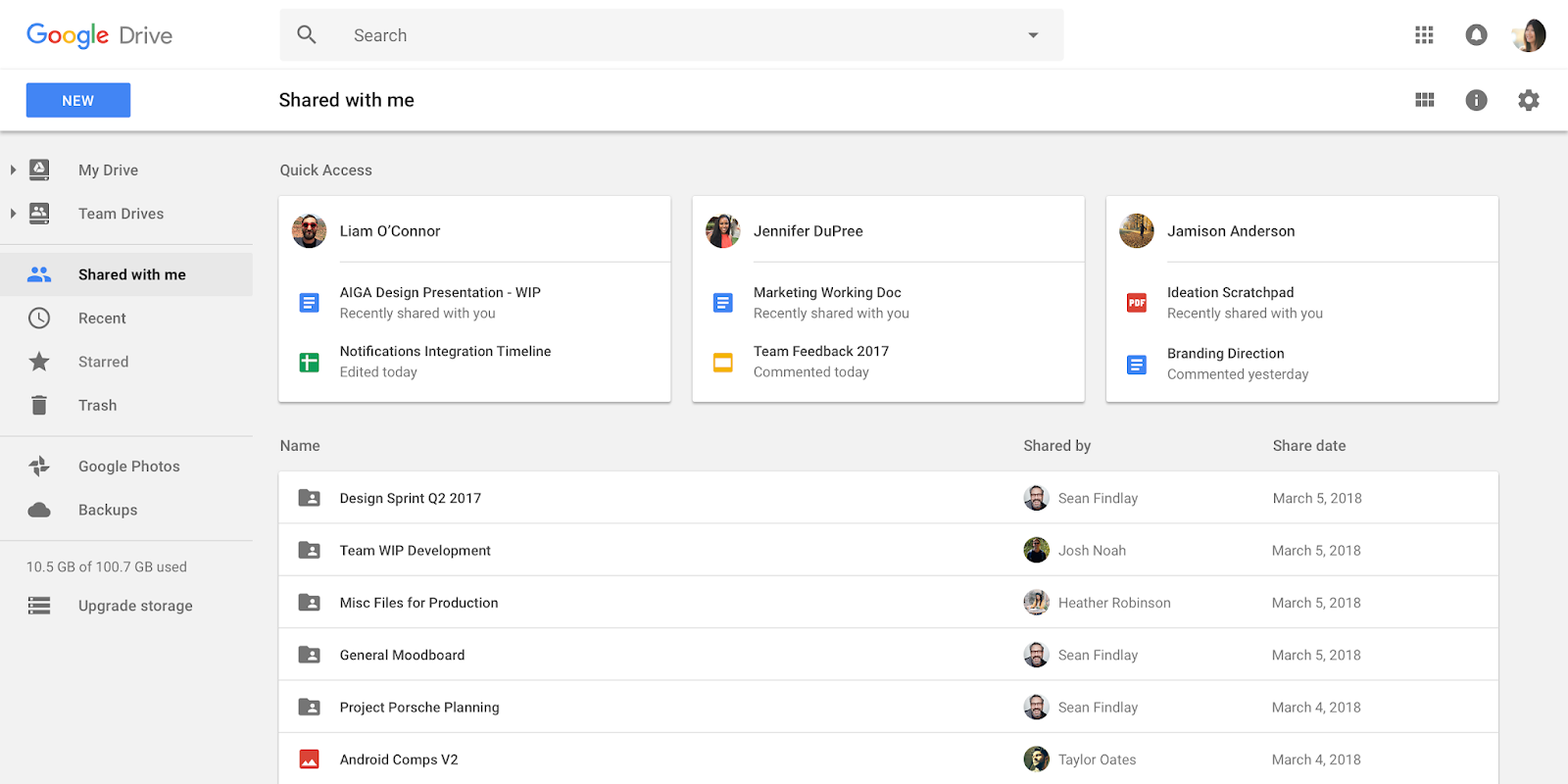This screenshot has width=1568, height=784.
Task: Open the Design Sprint Q2 2017 folder
Action: pyautogui.click(x=410, y=498)
